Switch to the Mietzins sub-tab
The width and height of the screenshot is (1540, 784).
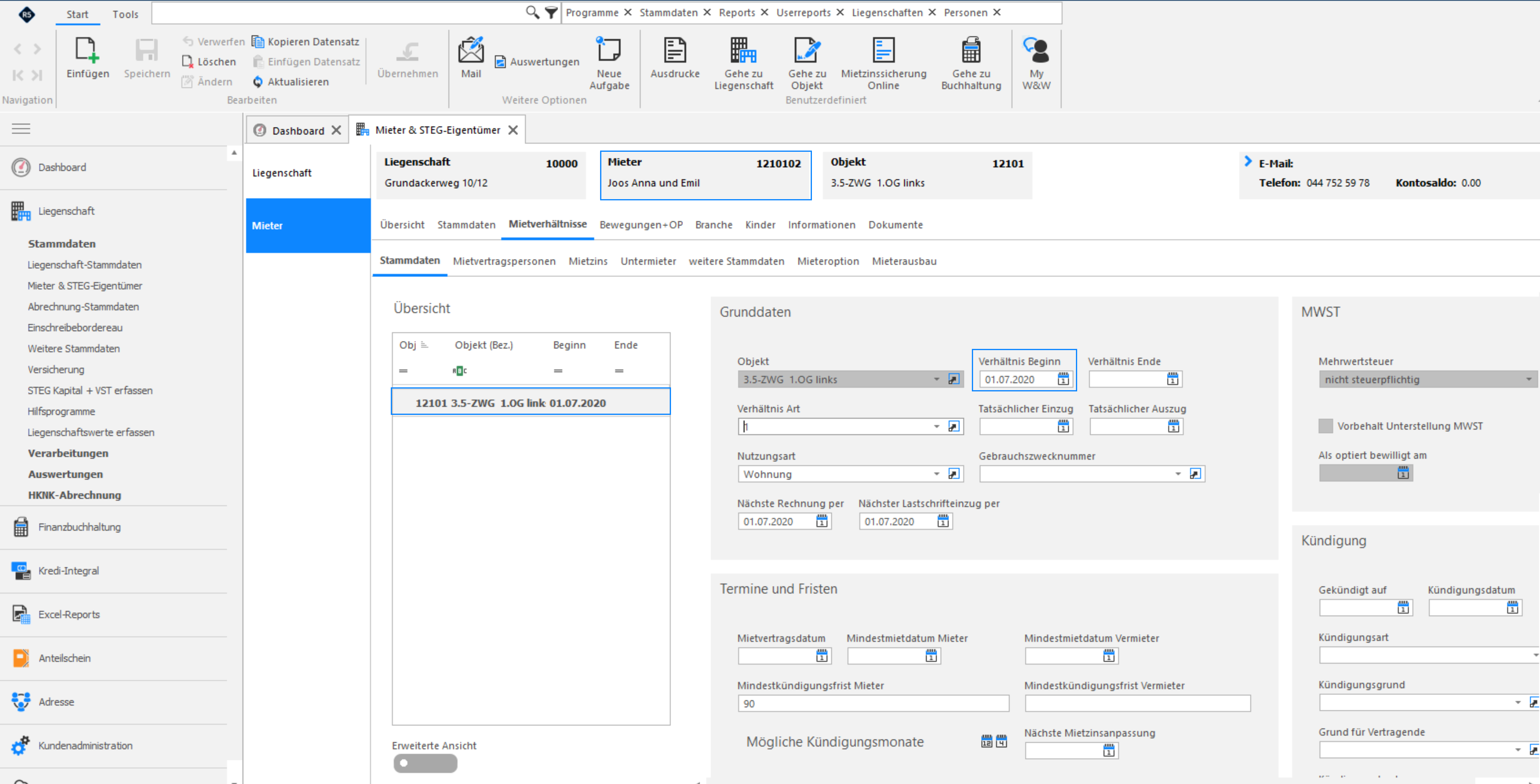(x=588, y=261)
